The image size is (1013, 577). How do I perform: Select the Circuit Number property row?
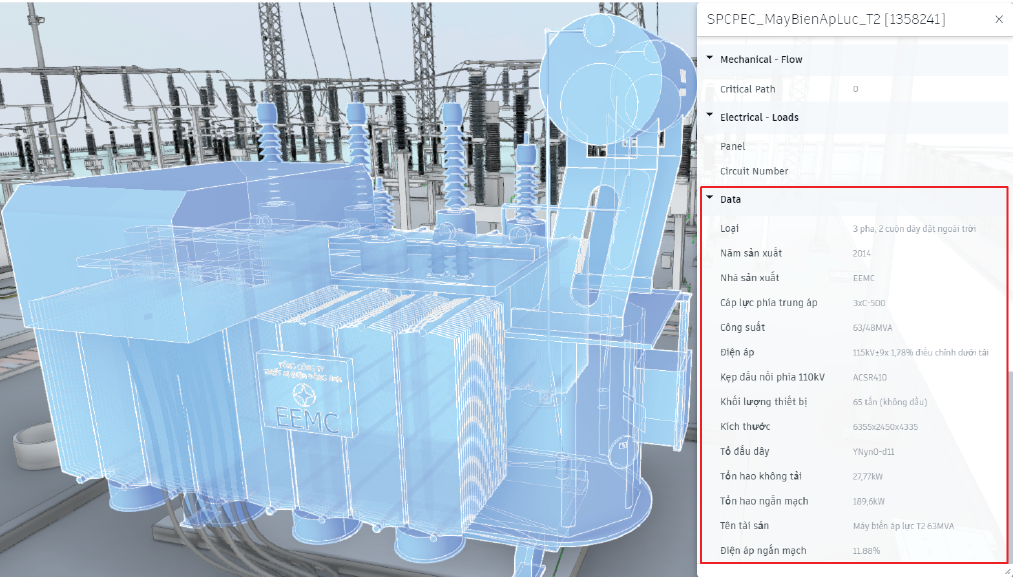coord(855,171)
